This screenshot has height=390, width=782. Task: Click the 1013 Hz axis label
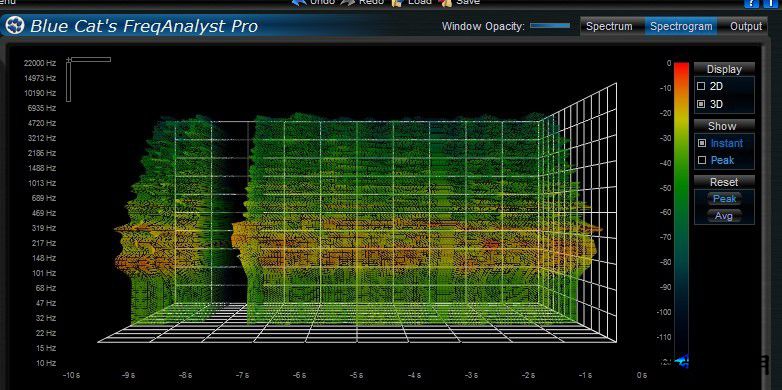click(41, 183)
